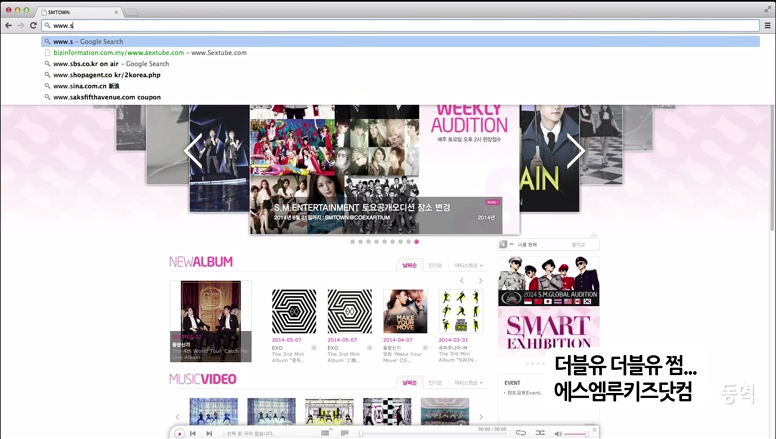Show next Music Video thumbnails
This screenshot has width=776, height=439.
tap(481, 417)
